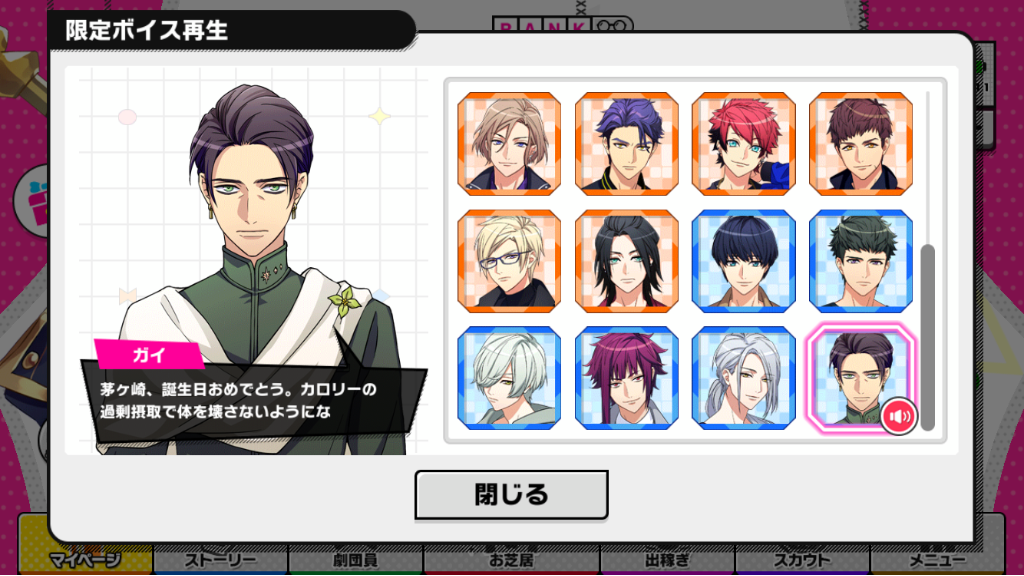Switch to the 劇団員 tab
Screen dimensions: 1024x576
pyautogui.click(x=355, y=560)
